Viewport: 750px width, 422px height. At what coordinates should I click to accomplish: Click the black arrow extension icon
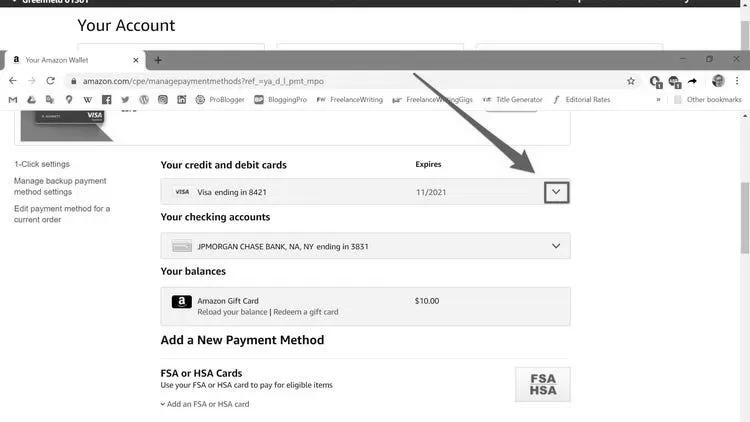692,81
